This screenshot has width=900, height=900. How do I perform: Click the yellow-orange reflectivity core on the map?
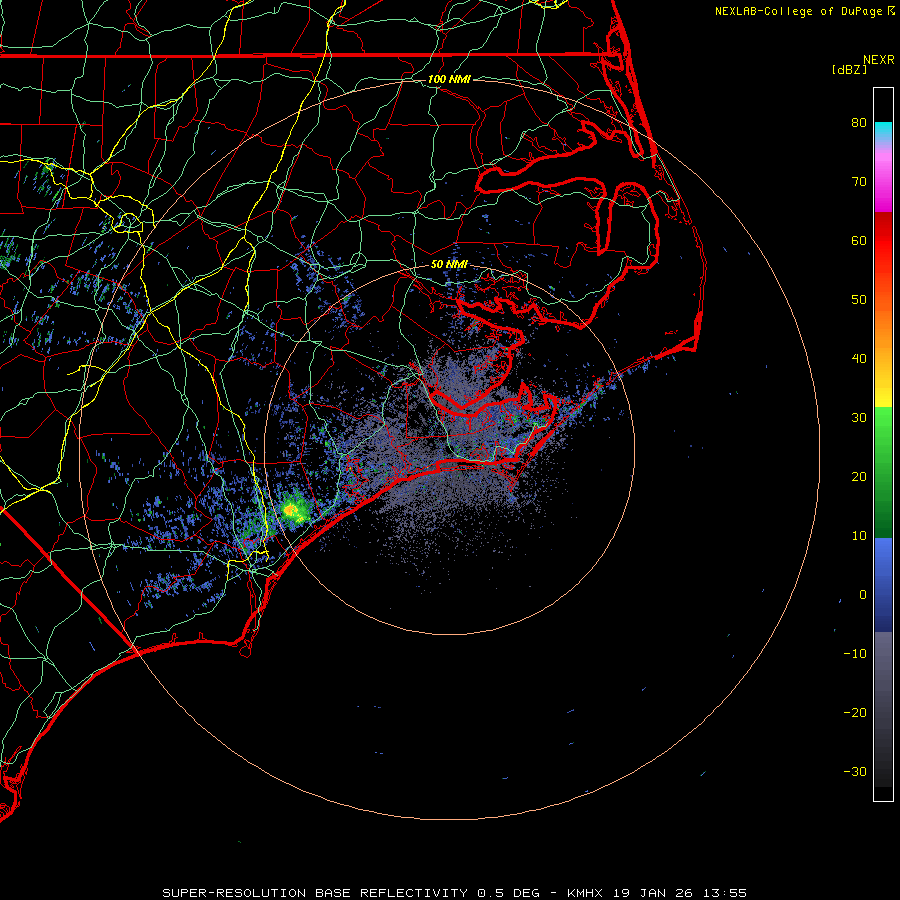coord(291,509)
